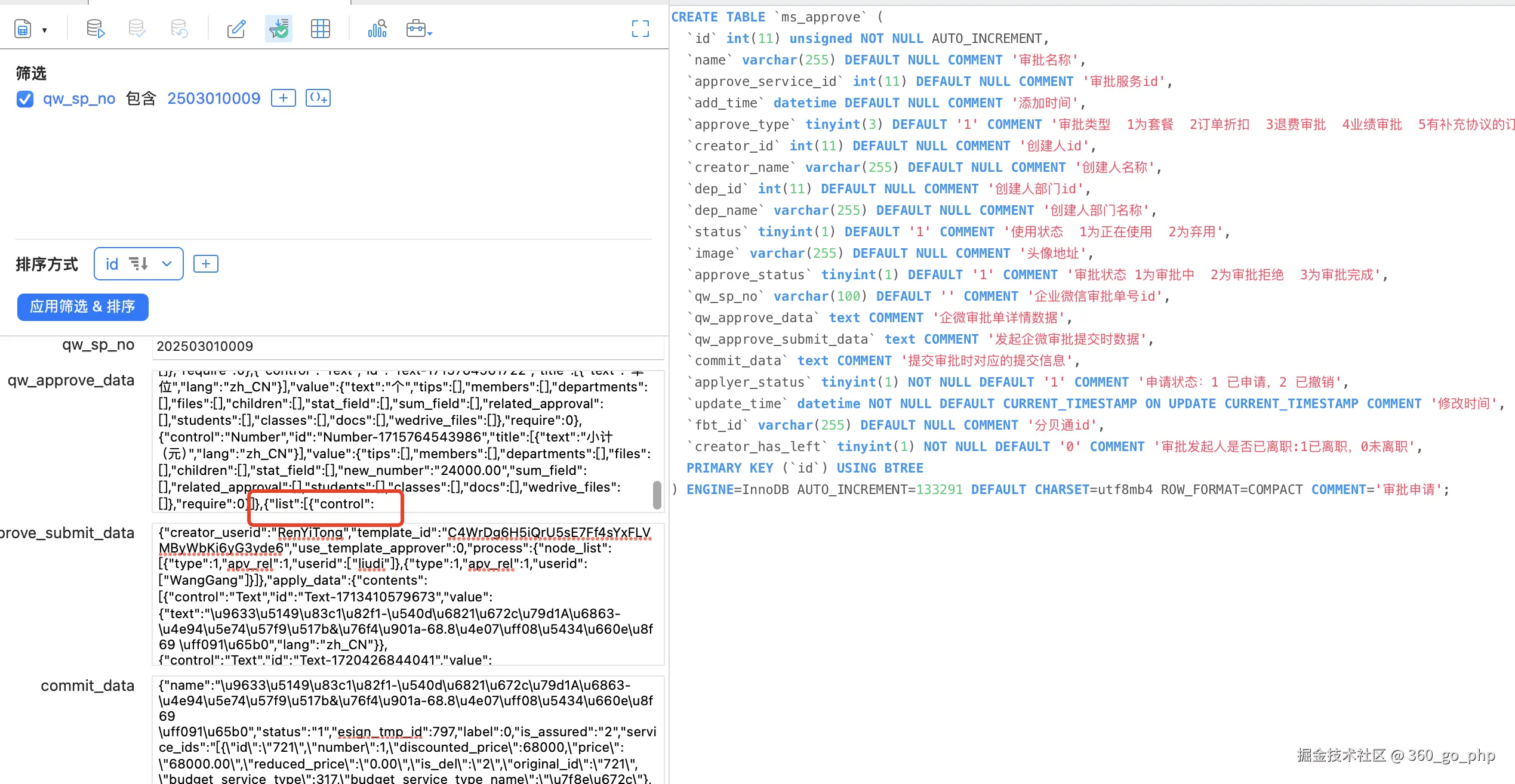Image resolution: width=1515 pixels, height=784 pixels.
Task: Apply filter and sort blue button
Action: pos(83,307)
